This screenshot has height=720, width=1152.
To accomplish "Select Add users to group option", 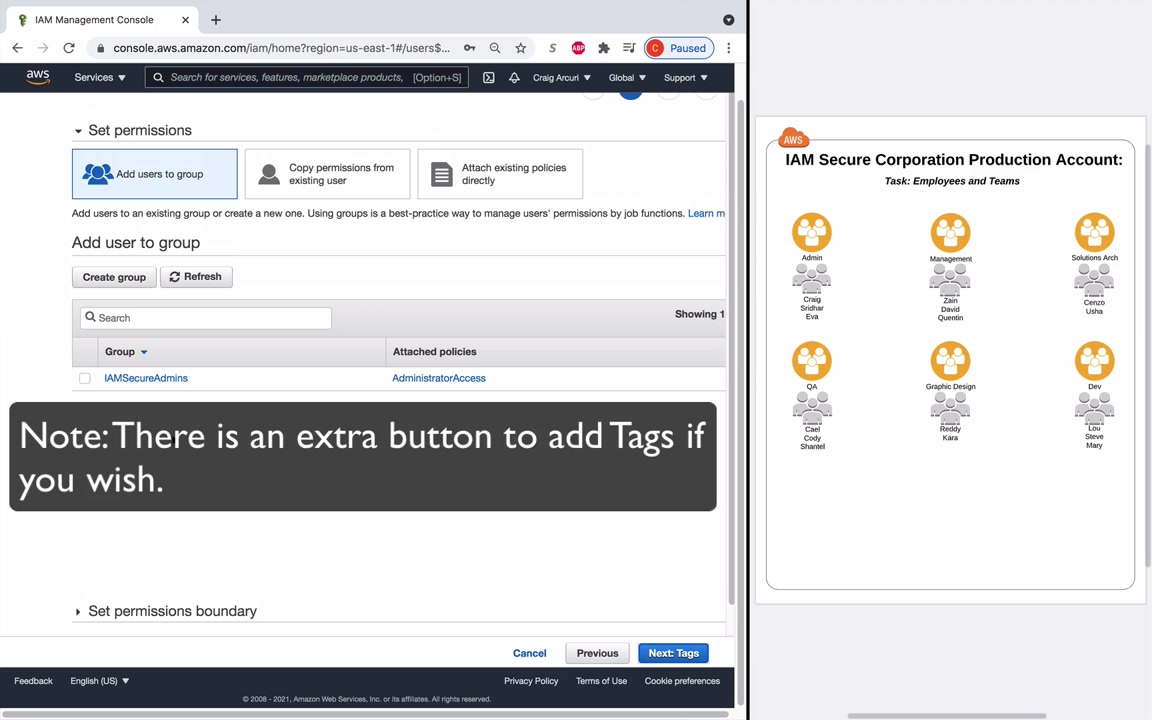I will point(154,174).
